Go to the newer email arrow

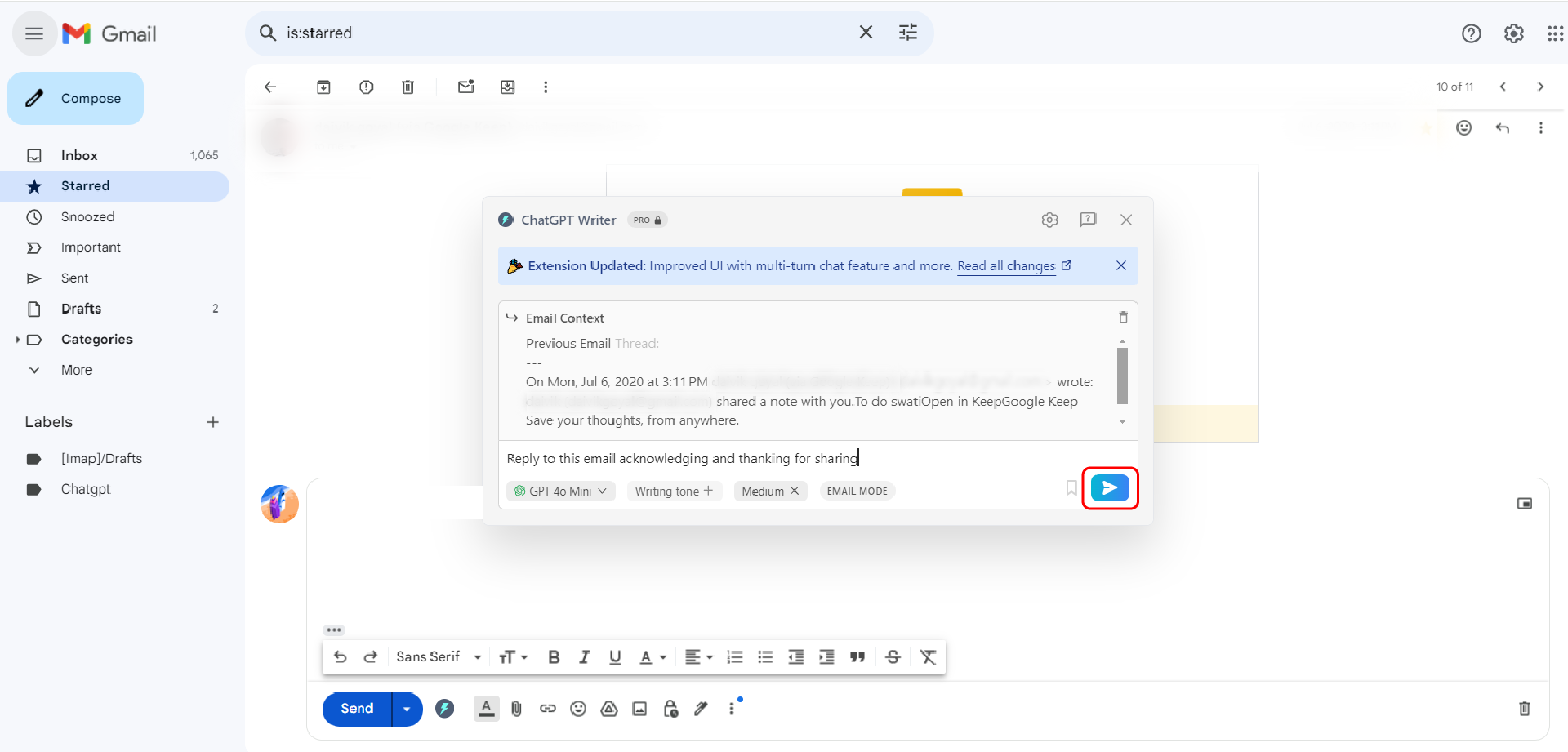(1503, 87)
